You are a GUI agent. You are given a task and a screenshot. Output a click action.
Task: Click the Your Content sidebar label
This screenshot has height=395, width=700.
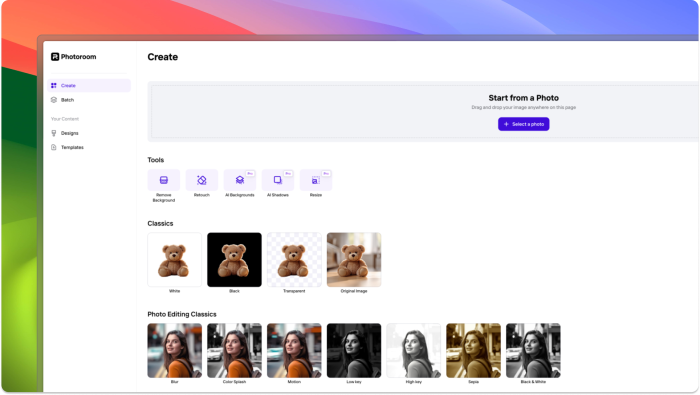[x=65, y=119]
